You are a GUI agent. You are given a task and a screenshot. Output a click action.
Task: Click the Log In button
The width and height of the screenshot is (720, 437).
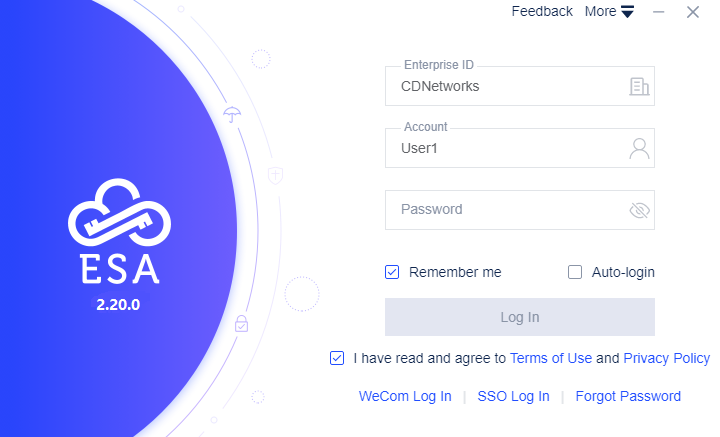[x=520, y=317]
